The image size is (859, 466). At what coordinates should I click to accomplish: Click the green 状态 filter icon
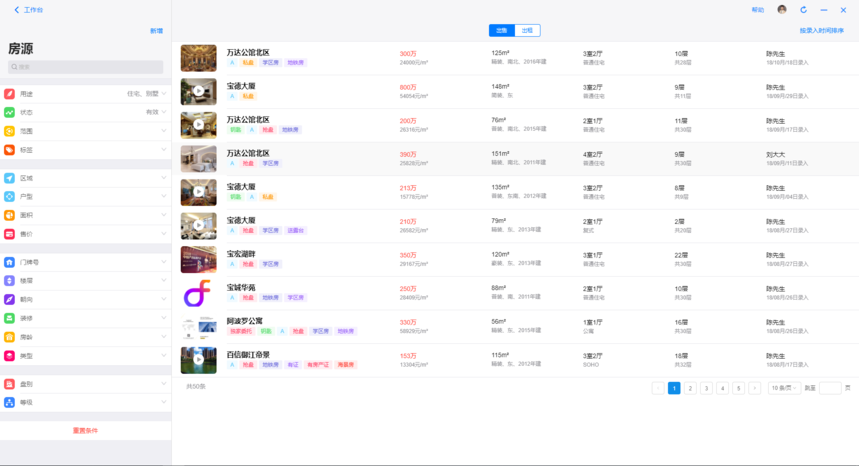9,112
